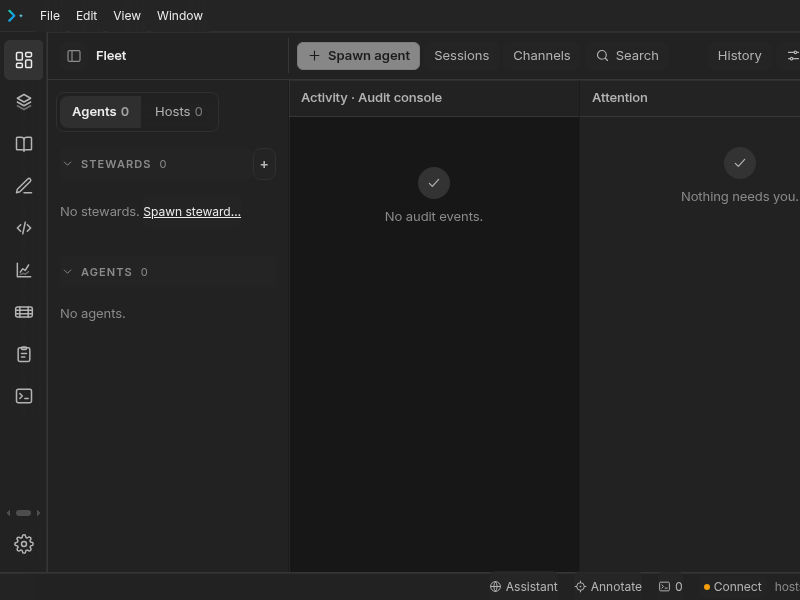Image resolution: width=800 pixels, height=600 pixels.
Task: Open settings via the gear icon
Action: click(23, 544)
